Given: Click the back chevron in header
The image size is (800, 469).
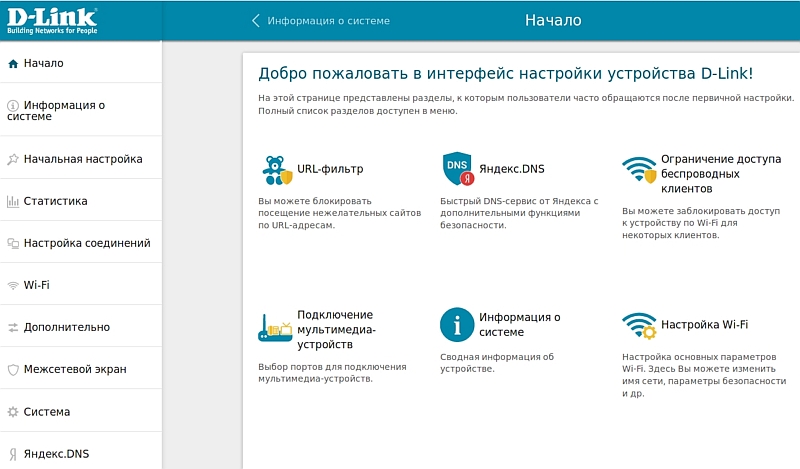Looking at the screenshot, I should coord(256,21).
